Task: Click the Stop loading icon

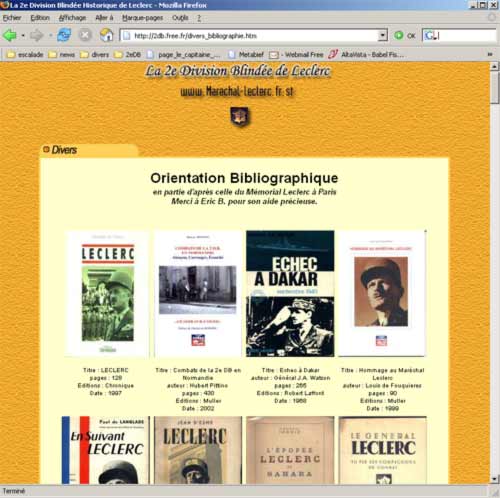Action: 85,35
